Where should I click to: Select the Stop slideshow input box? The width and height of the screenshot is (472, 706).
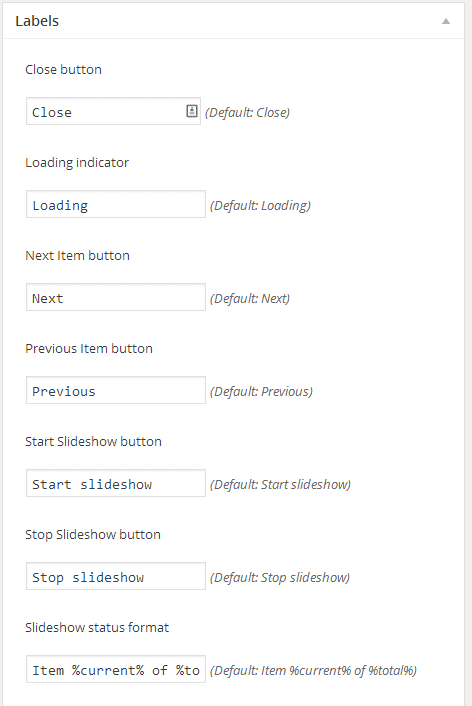(x=116, y=576)
